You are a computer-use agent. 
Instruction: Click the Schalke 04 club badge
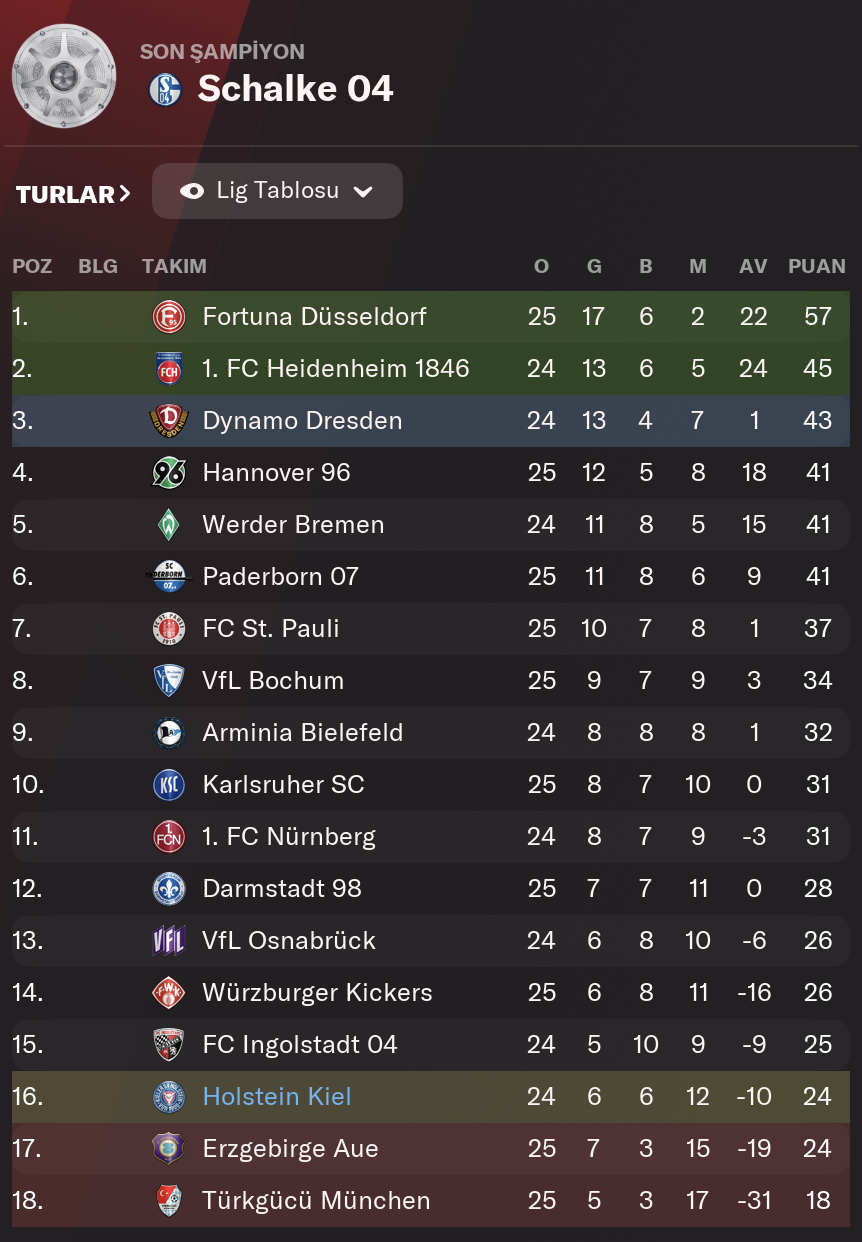(165, 90)
